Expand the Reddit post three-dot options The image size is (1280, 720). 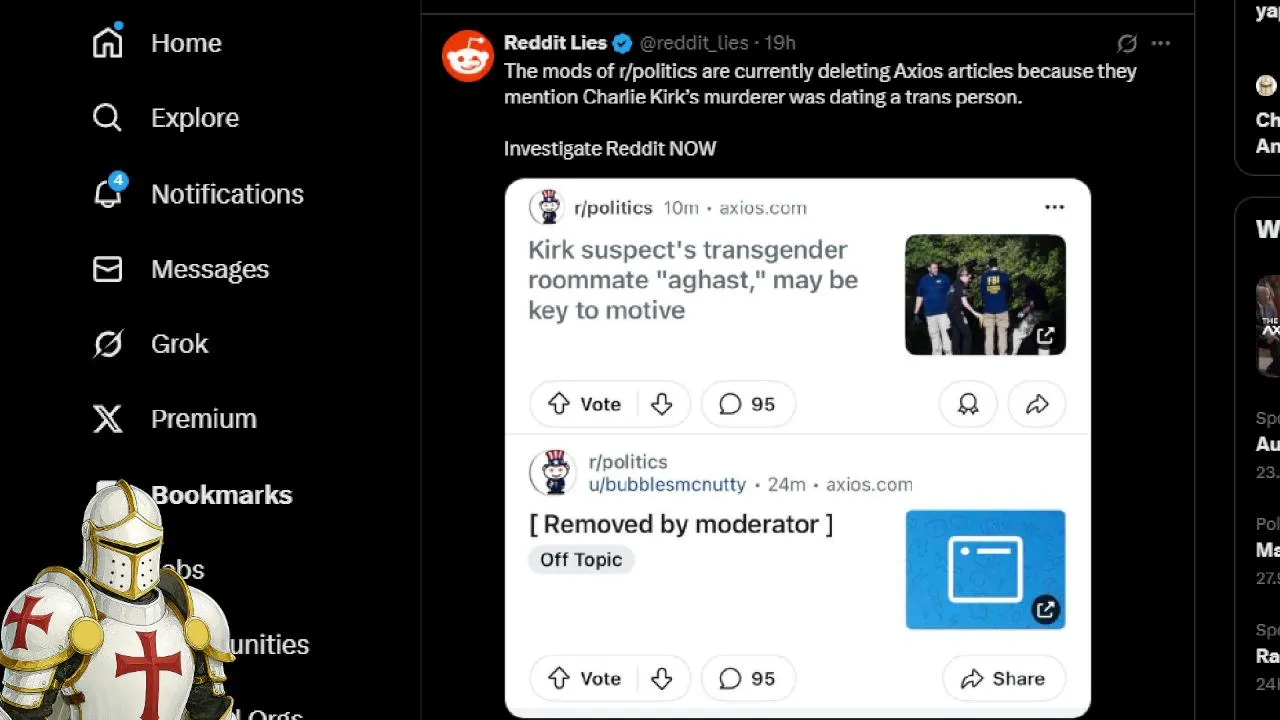1054,207
